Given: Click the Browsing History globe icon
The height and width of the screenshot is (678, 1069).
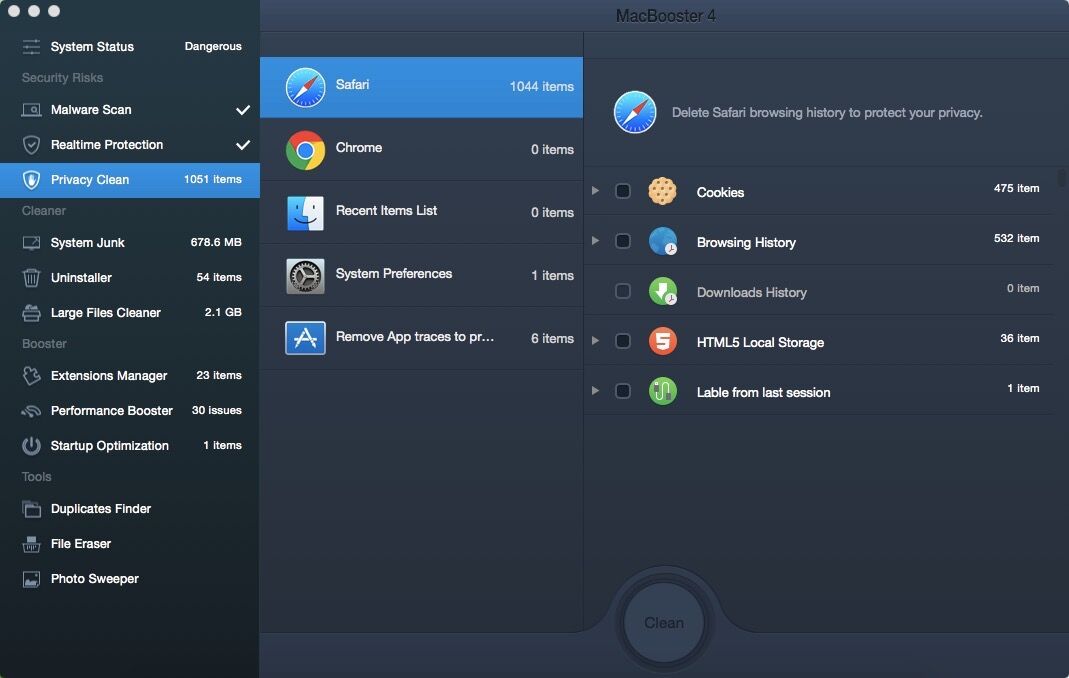Looking at the screenshot, I should tap(662, 241).
